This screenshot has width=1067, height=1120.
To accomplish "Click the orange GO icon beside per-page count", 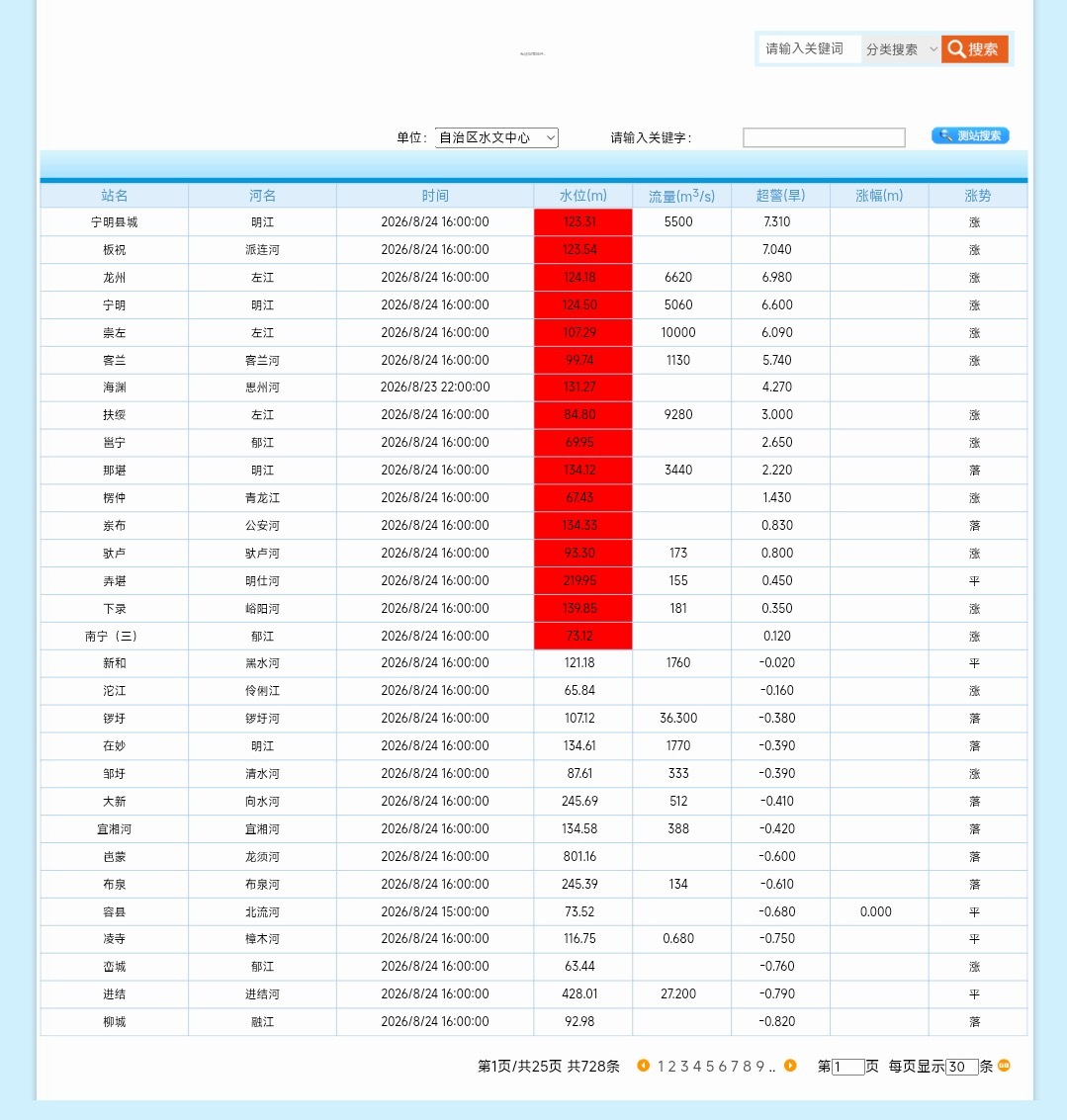I will (x=1004, y=1065).
